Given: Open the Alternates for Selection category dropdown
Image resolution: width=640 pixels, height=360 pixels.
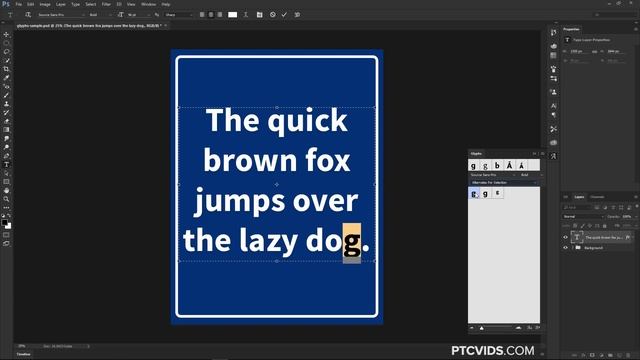Looking at the screenshot, I should click(x=504, y=183).
